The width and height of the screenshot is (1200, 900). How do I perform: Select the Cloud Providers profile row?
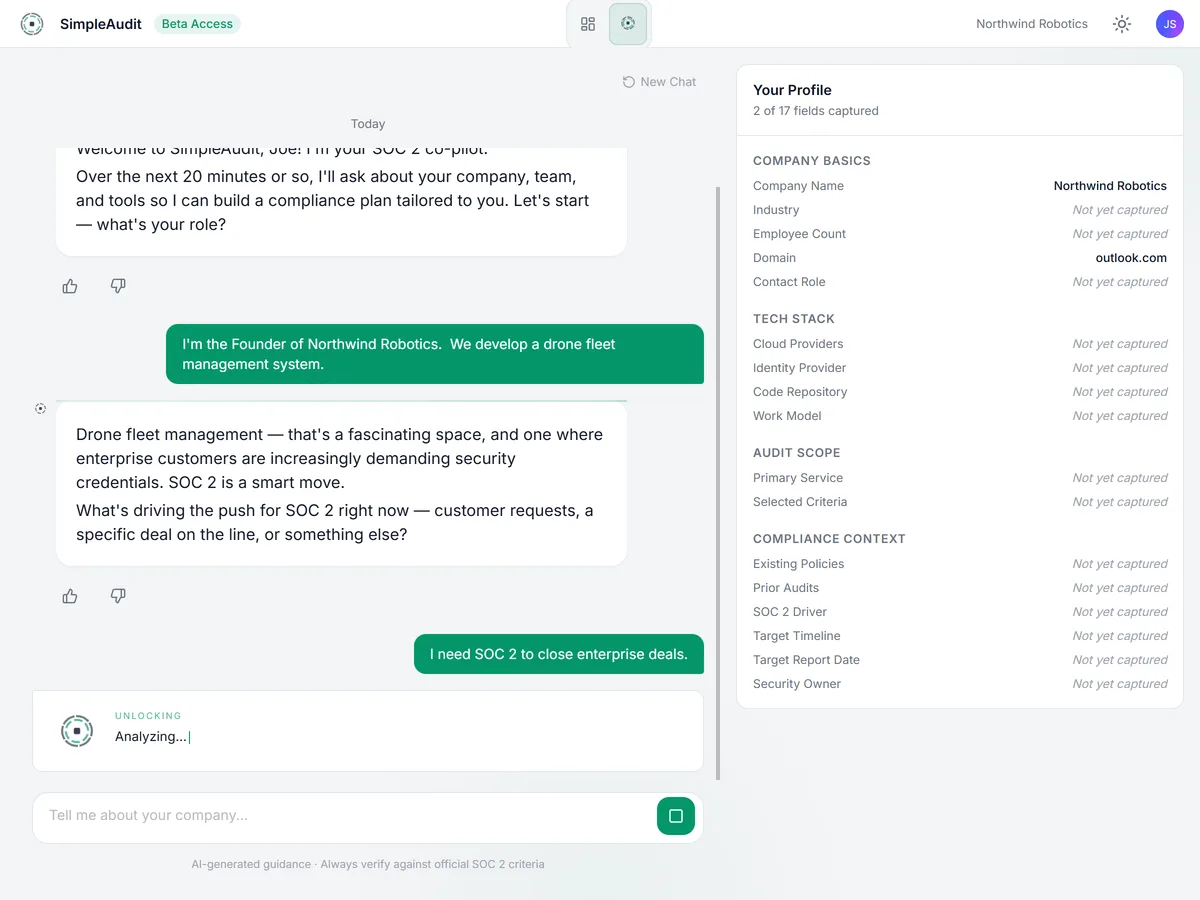coord(960,344)
